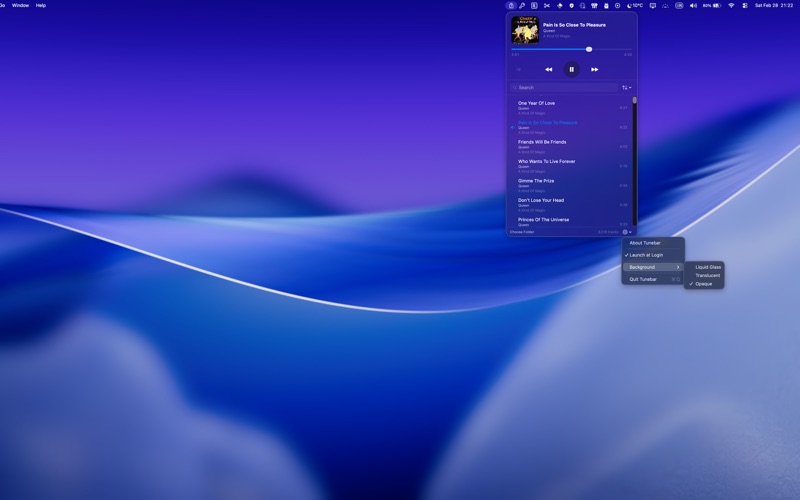
Task: Open the Help menu
Action: [x=41, y=5]
